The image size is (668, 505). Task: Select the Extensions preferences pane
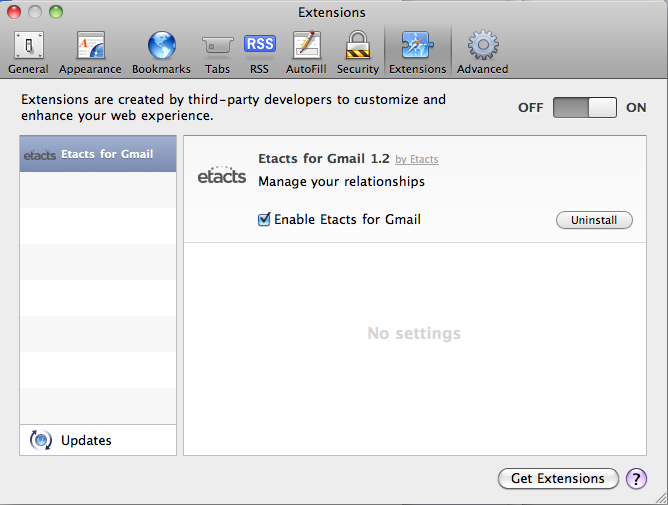(x=418, y=53)
